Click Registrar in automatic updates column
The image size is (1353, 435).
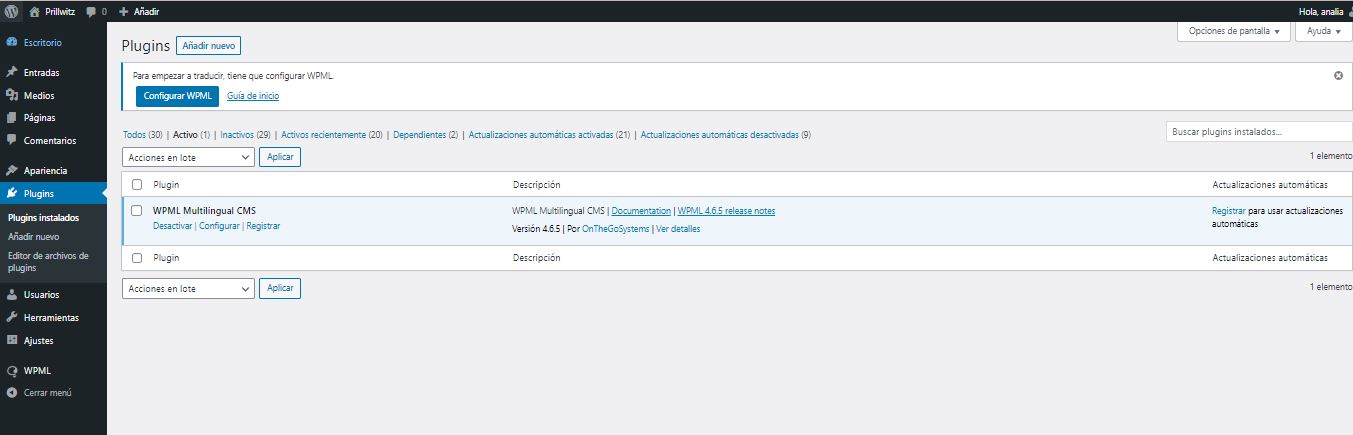point(1229,211)
